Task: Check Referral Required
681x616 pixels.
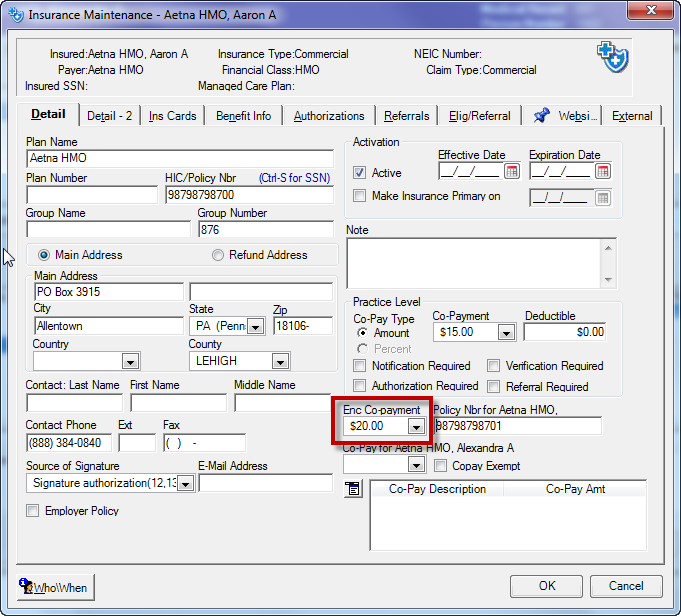Action: tap(493, 386)
